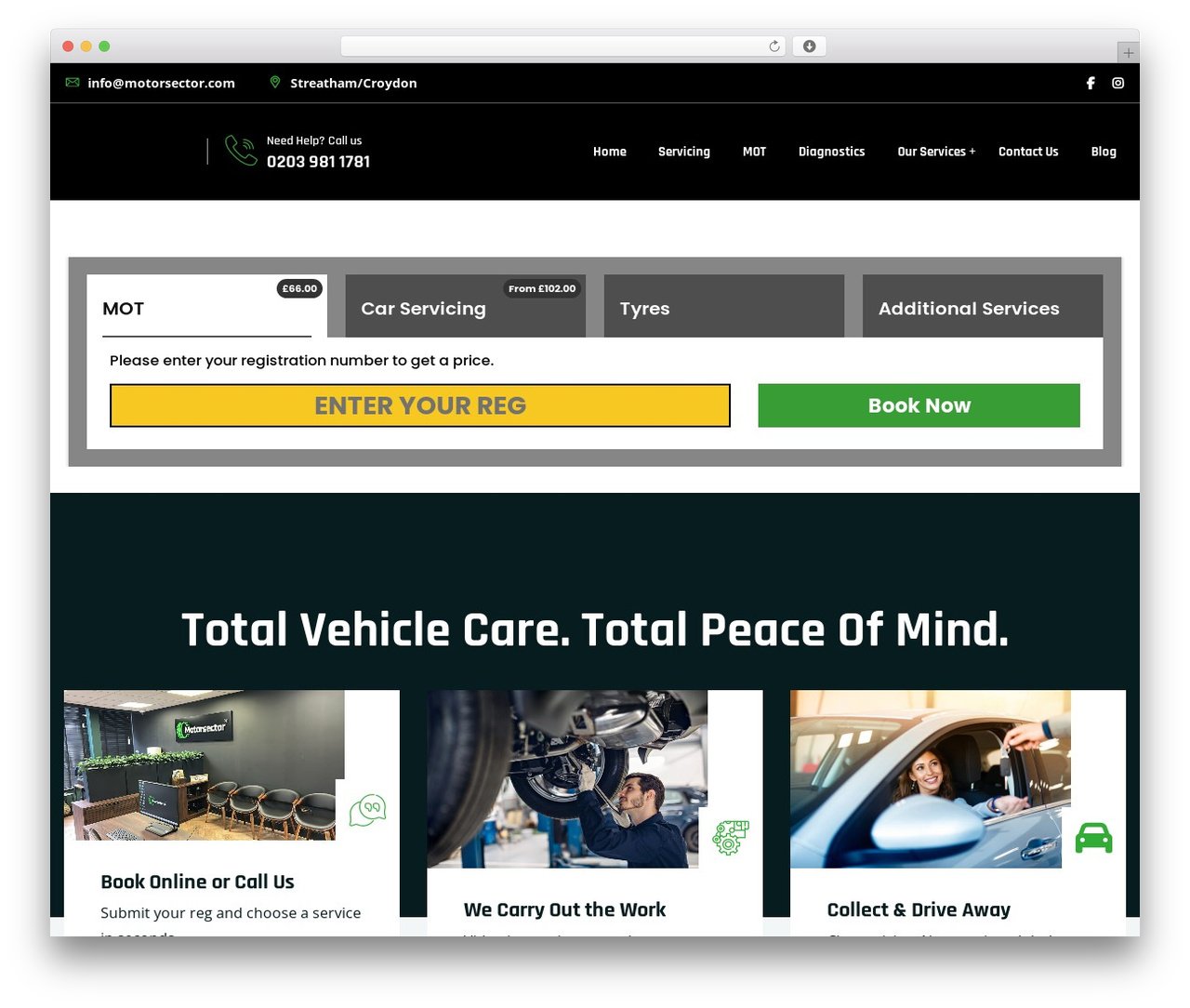Click the 'Need Help? Call us' text
This screenshot has height=1008, width=1190.
[314, 140]
